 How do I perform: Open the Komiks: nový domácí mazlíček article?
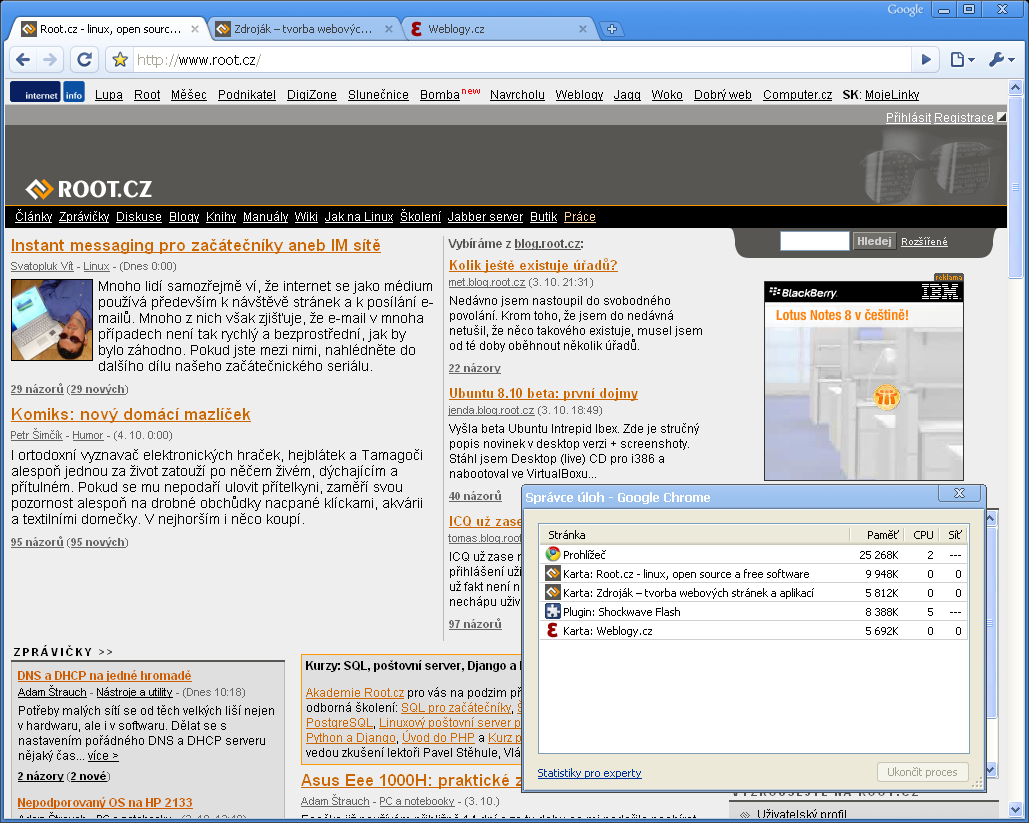tap(131, 415)
